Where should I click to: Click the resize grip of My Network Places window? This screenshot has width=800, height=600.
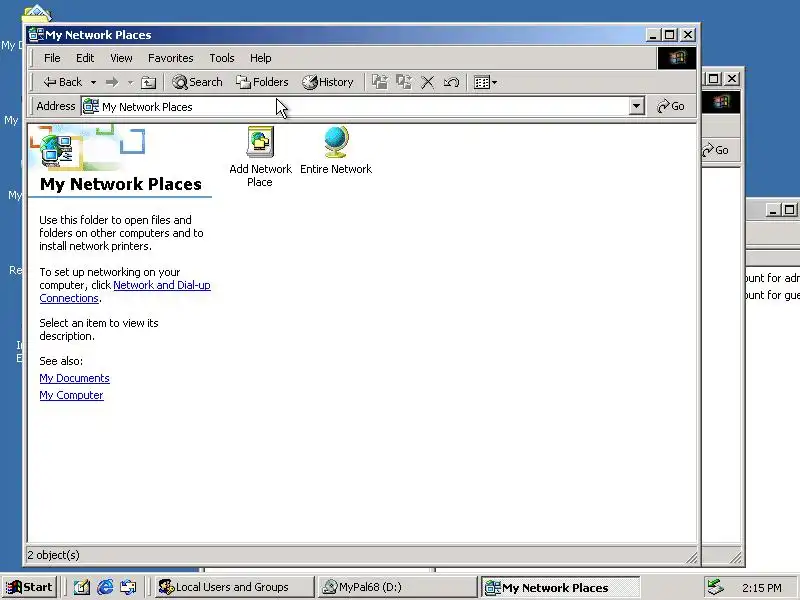click(x=691, y=558)
